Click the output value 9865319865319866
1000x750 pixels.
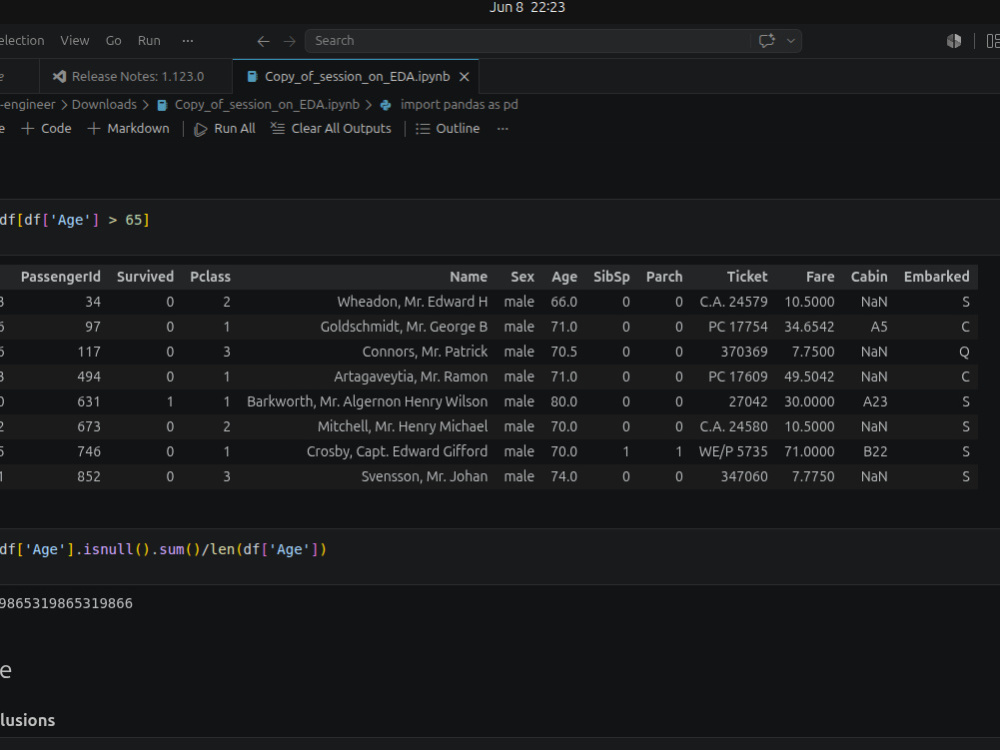pos(66,603)
